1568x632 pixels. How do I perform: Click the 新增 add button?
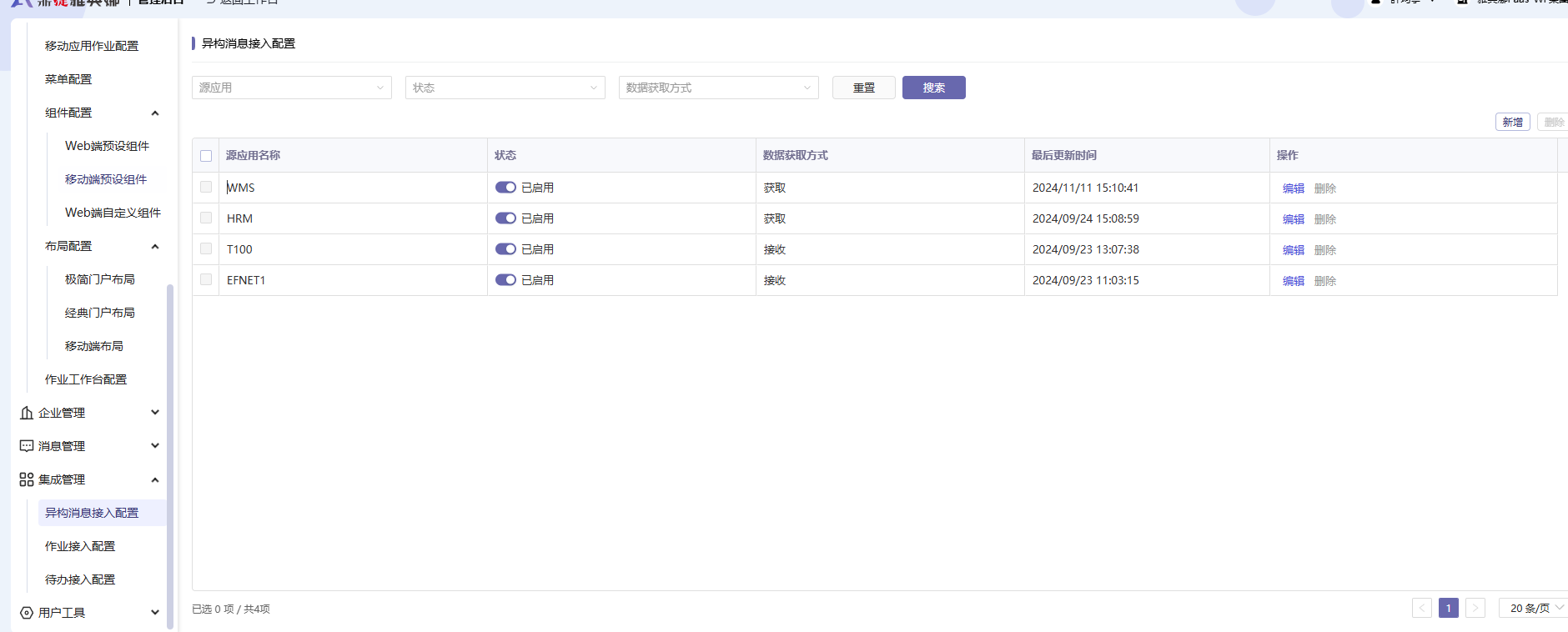[1513, 122]
